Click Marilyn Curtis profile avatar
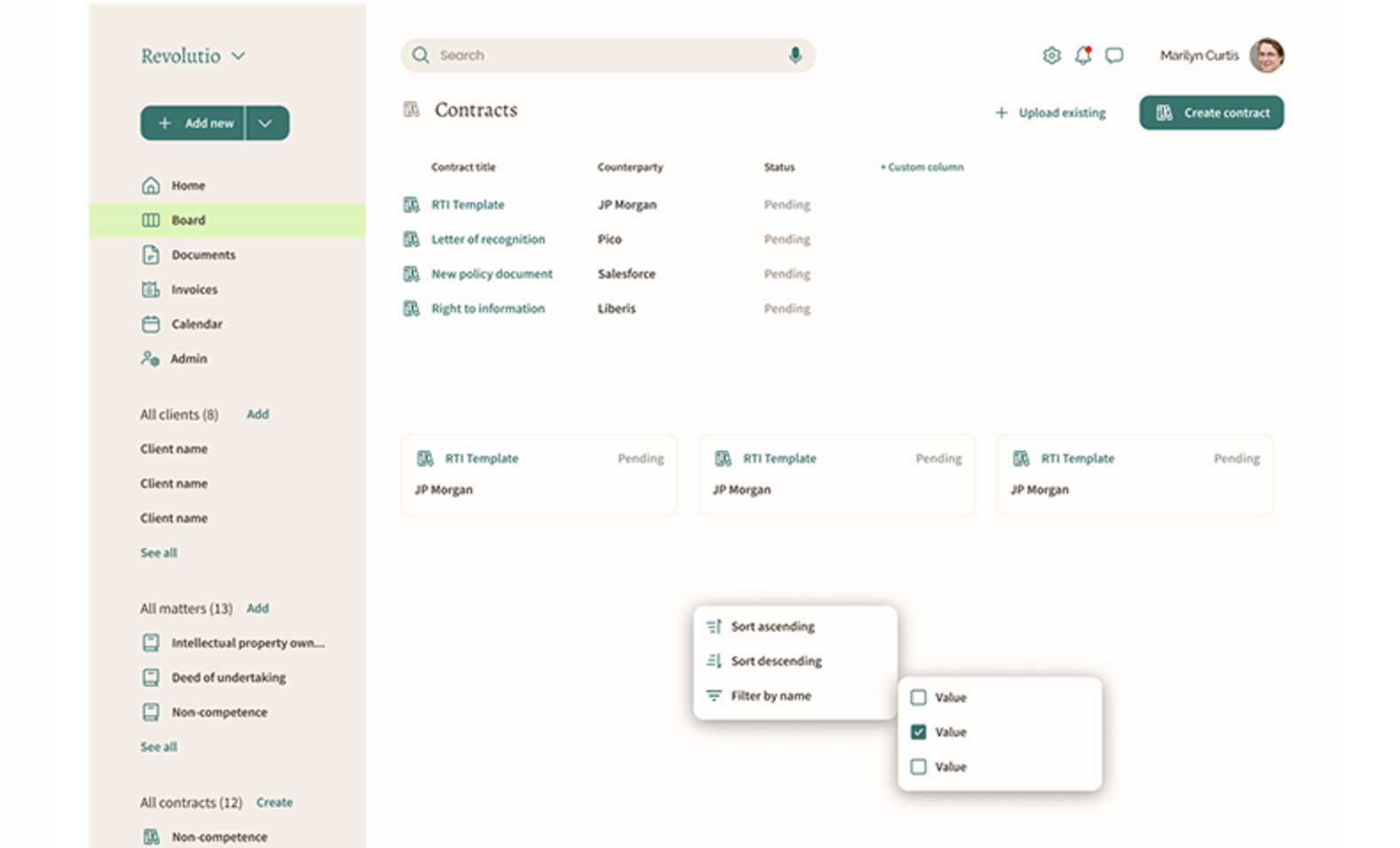Image resolution: width=1400 pixels, height=848 pixels. pyautogui.click(x=1267, y=55)
